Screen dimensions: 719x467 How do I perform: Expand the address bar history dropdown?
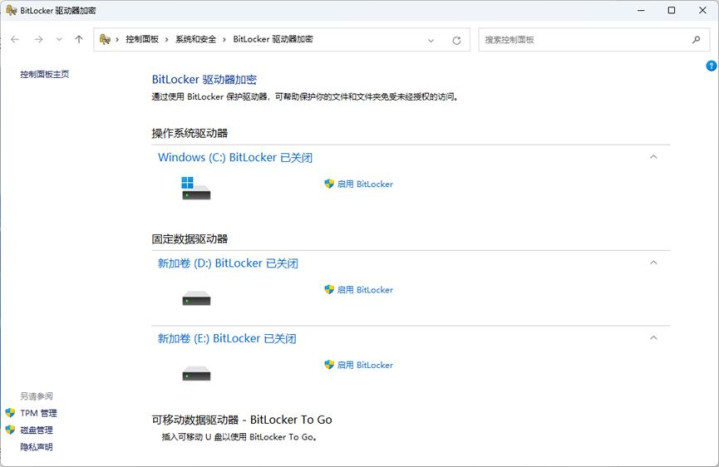pos(431,40)
